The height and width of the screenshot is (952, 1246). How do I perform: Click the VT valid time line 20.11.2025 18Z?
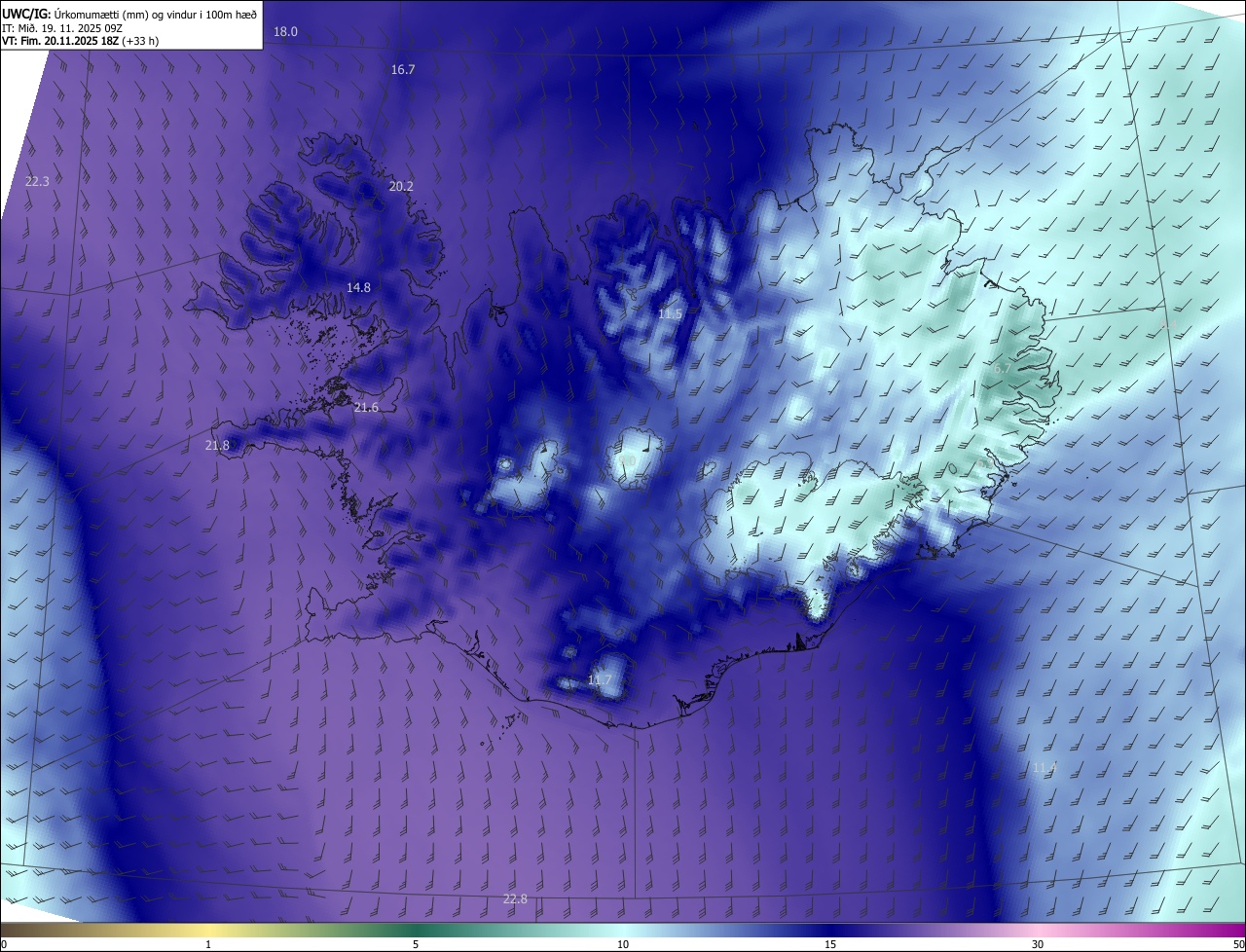tap(81, 41)
